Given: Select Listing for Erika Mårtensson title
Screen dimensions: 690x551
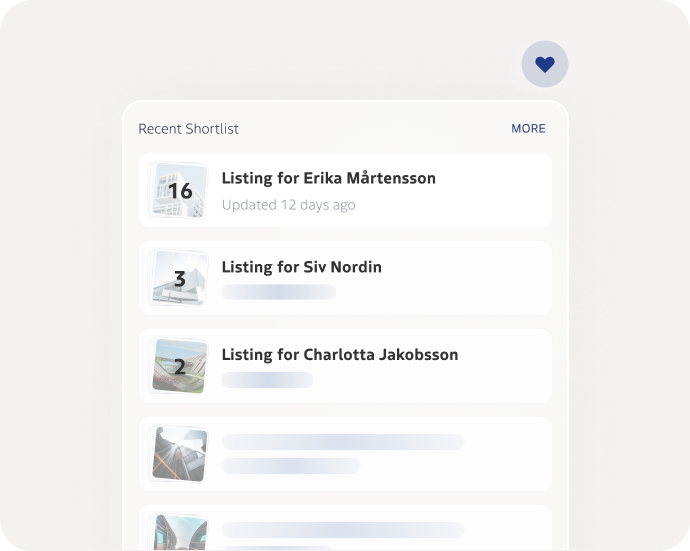Looking at the screenshot, I should tap(328, 179).
